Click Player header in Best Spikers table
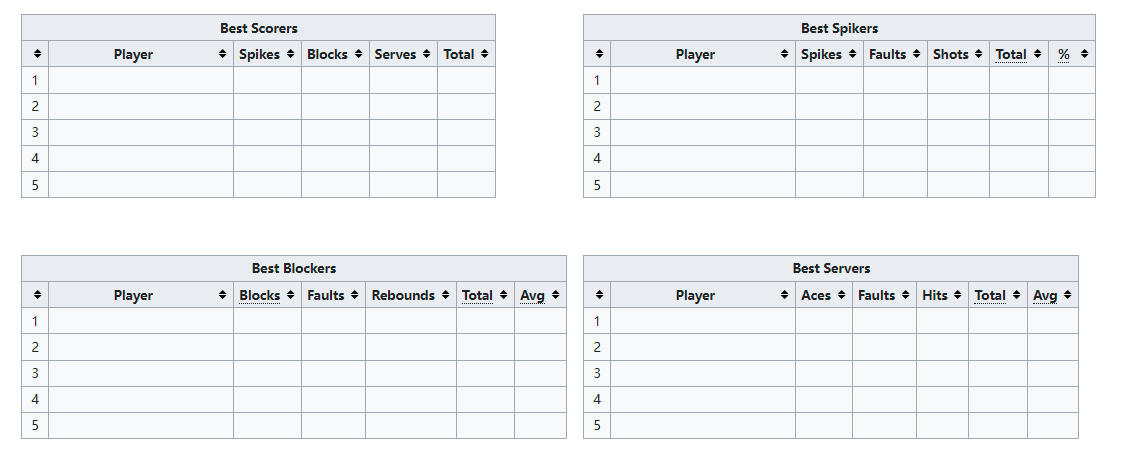 [x=695, y=54]
